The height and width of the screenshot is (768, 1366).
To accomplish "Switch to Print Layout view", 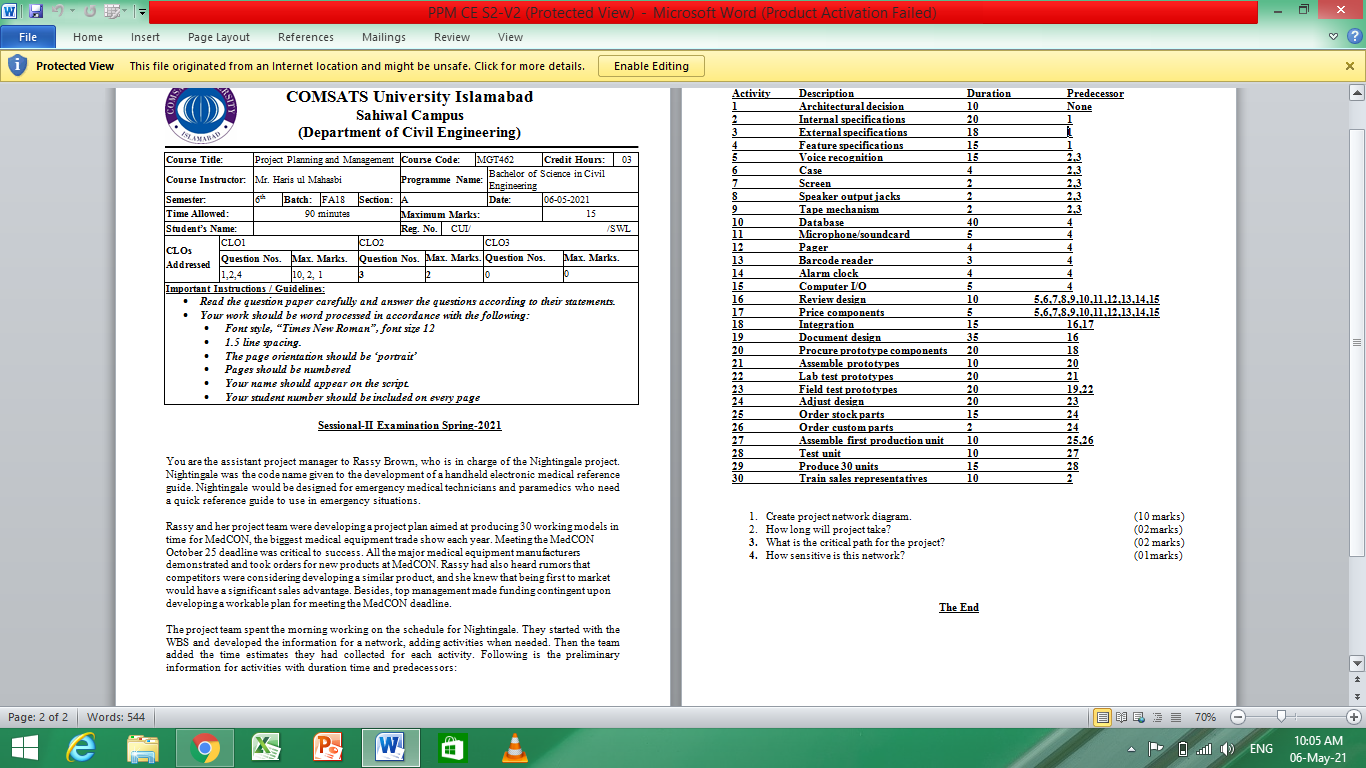I will 1104,717.
